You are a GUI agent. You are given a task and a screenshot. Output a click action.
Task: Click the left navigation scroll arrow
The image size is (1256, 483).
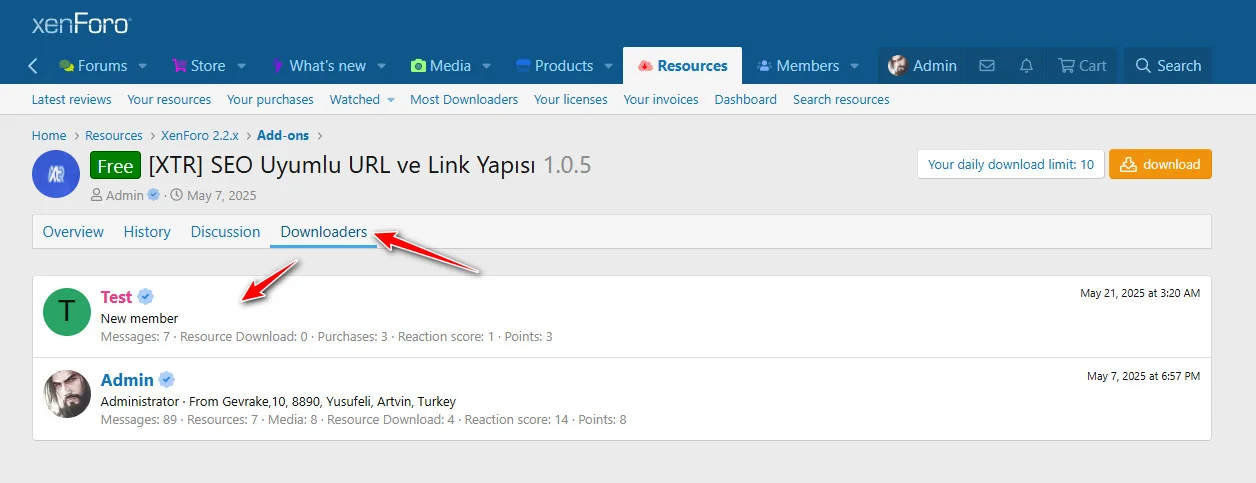pyautogui.click(x=33, y=66)
